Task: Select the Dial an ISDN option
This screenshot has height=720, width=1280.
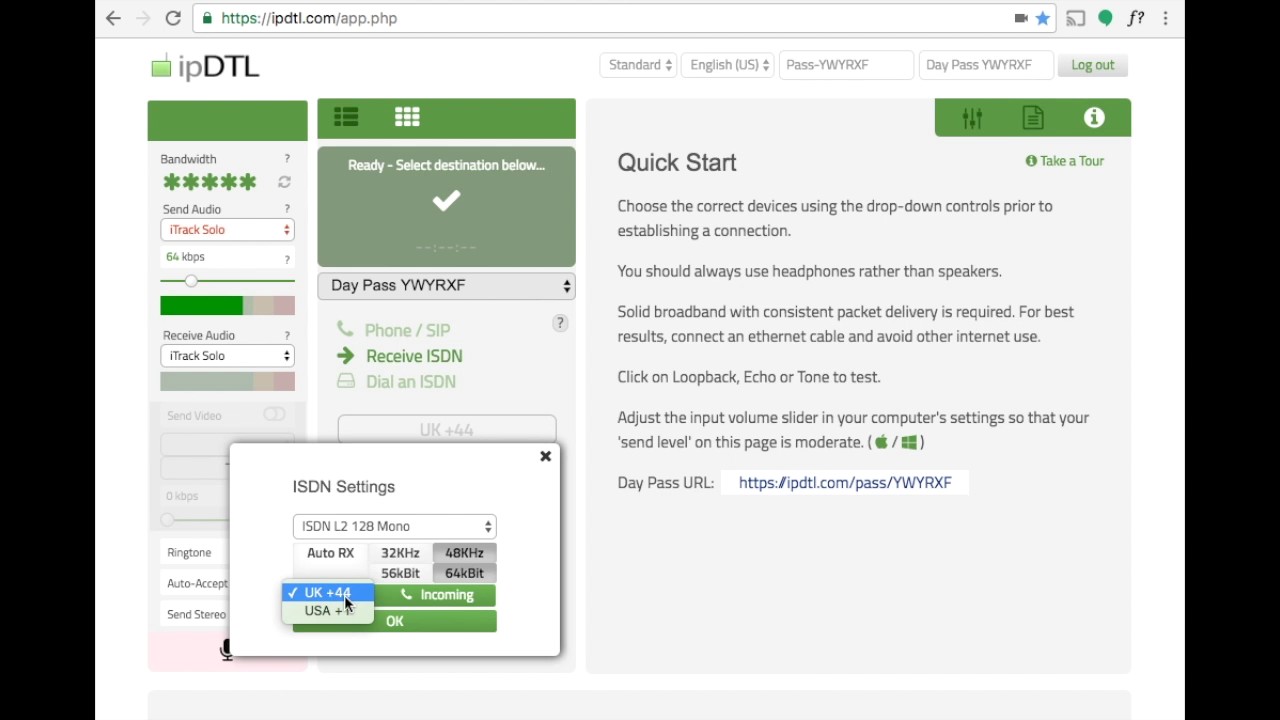Action: pos(410,382)
